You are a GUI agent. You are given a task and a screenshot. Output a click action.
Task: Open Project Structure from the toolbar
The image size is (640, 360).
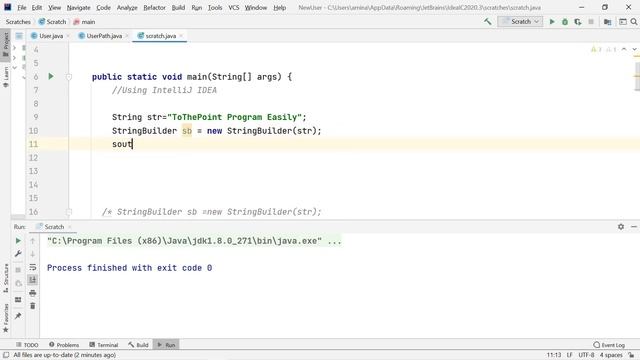click(607, 22)
